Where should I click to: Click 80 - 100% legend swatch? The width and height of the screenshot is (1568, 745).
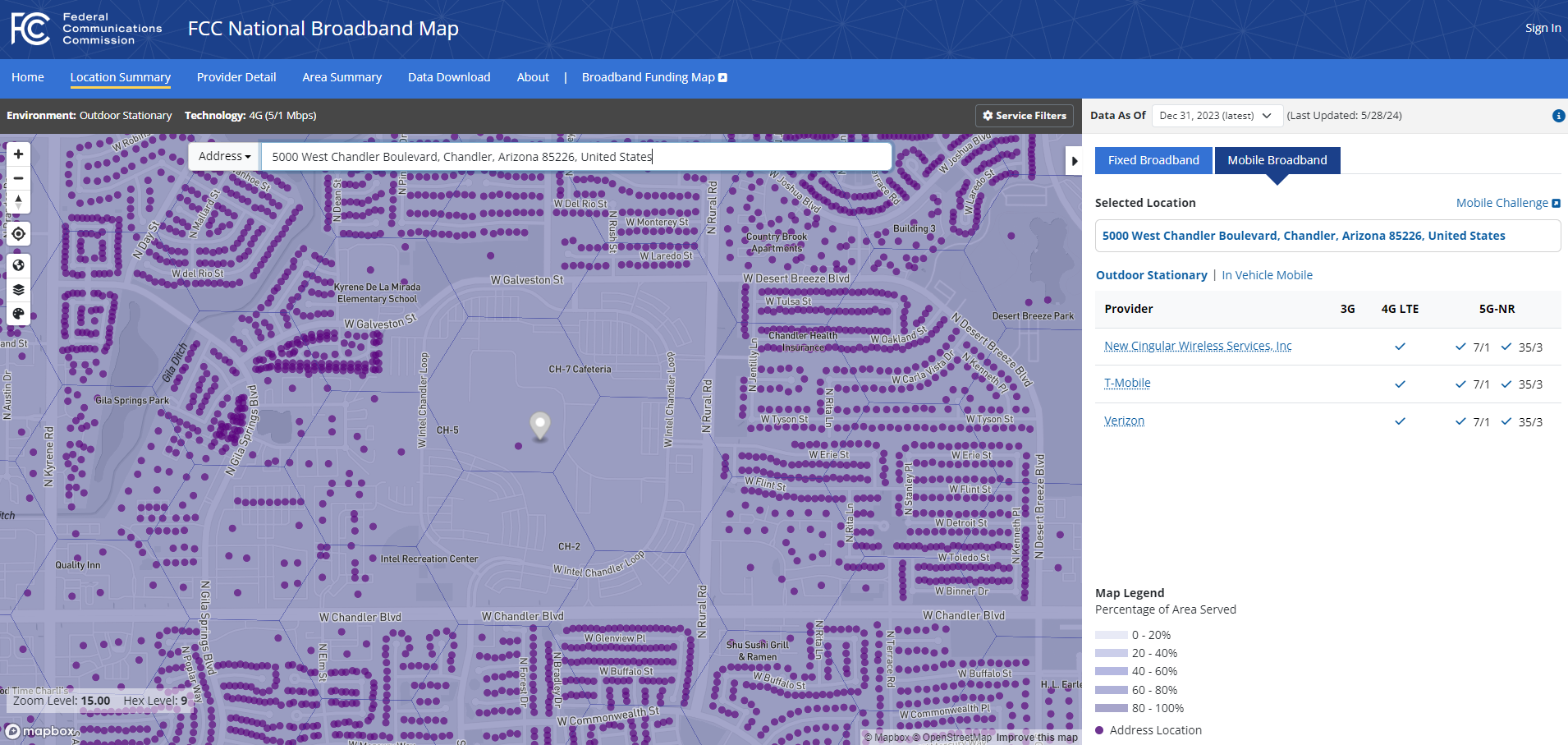point(1112,708)
